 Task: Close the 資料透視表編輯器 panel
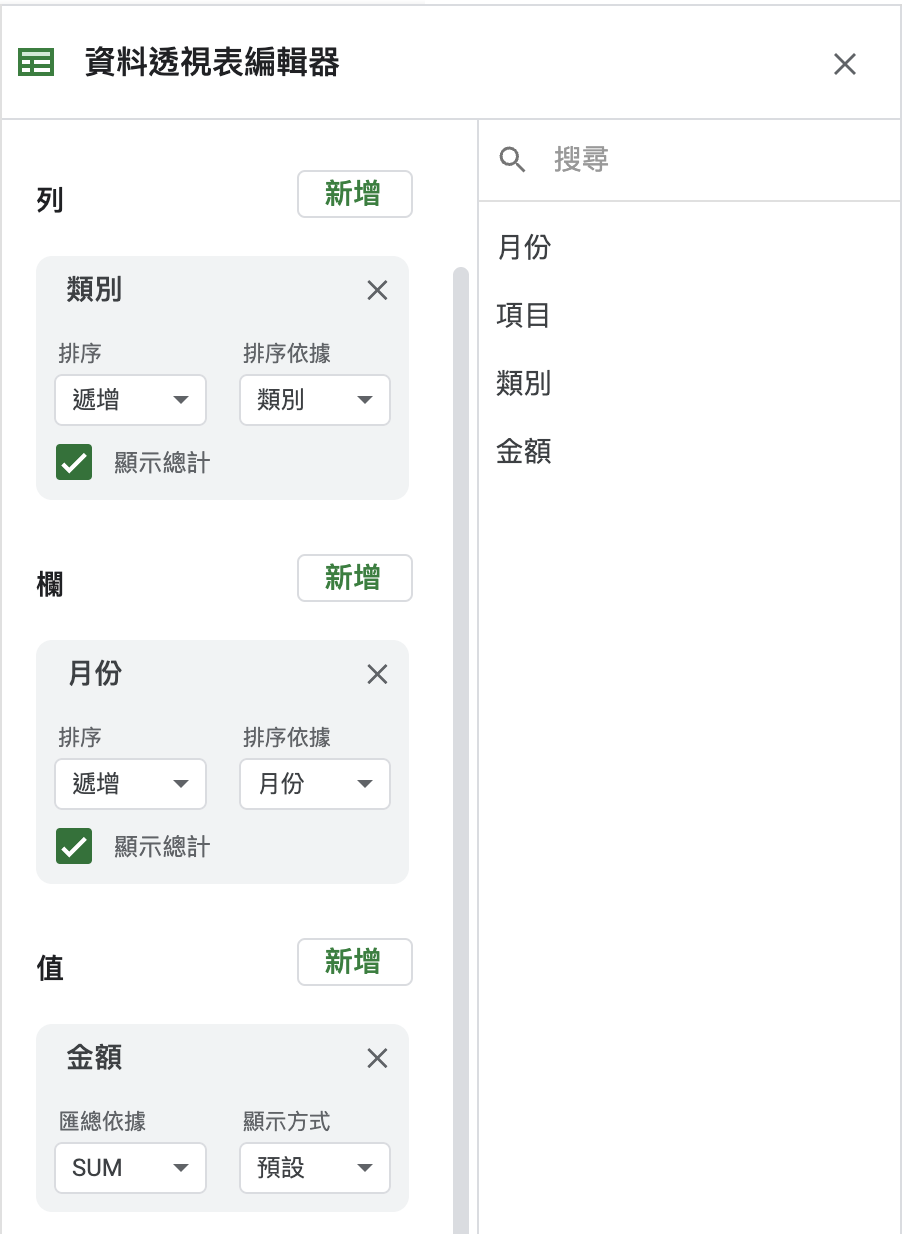tap(845, 64)
